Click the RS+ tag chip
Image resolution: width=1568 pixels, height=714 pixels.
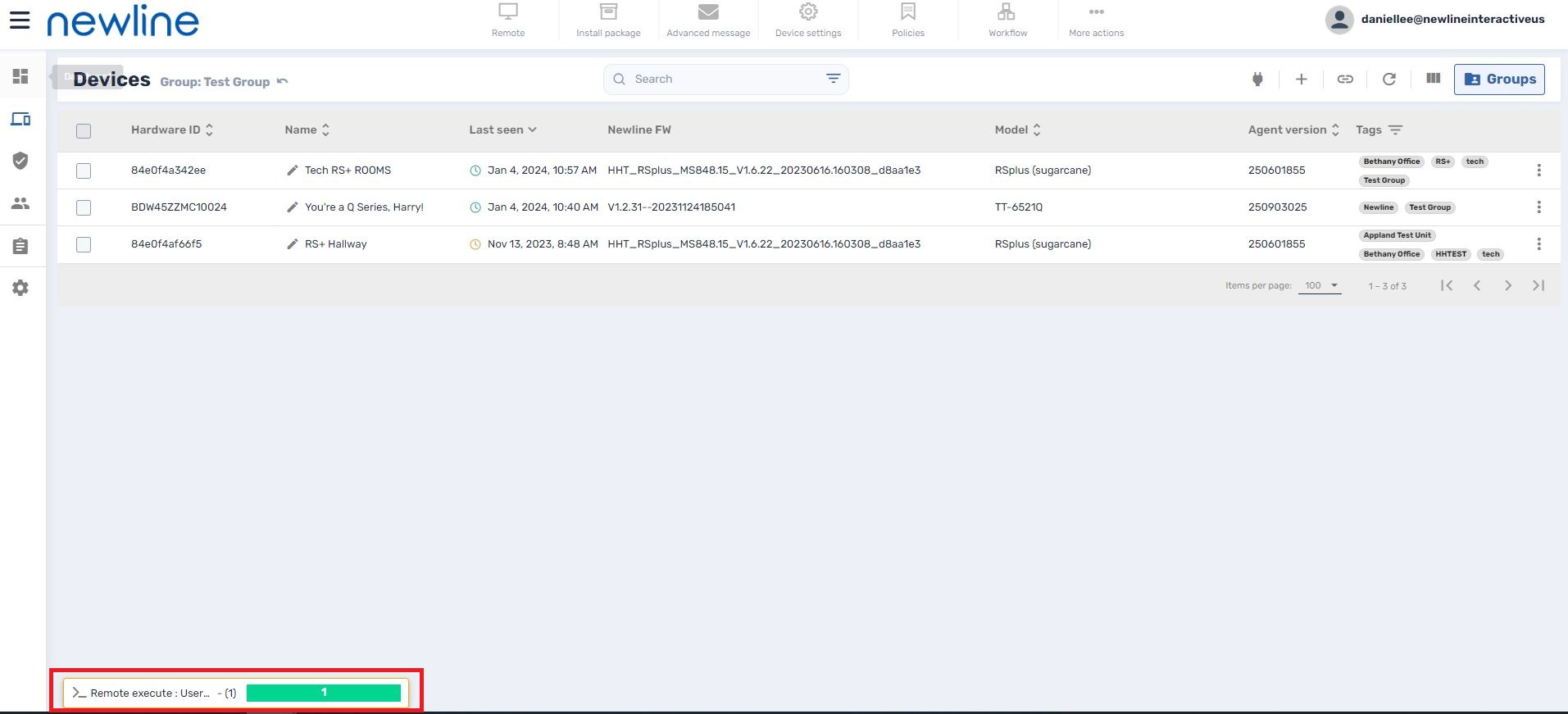[x=1443, y=161]
